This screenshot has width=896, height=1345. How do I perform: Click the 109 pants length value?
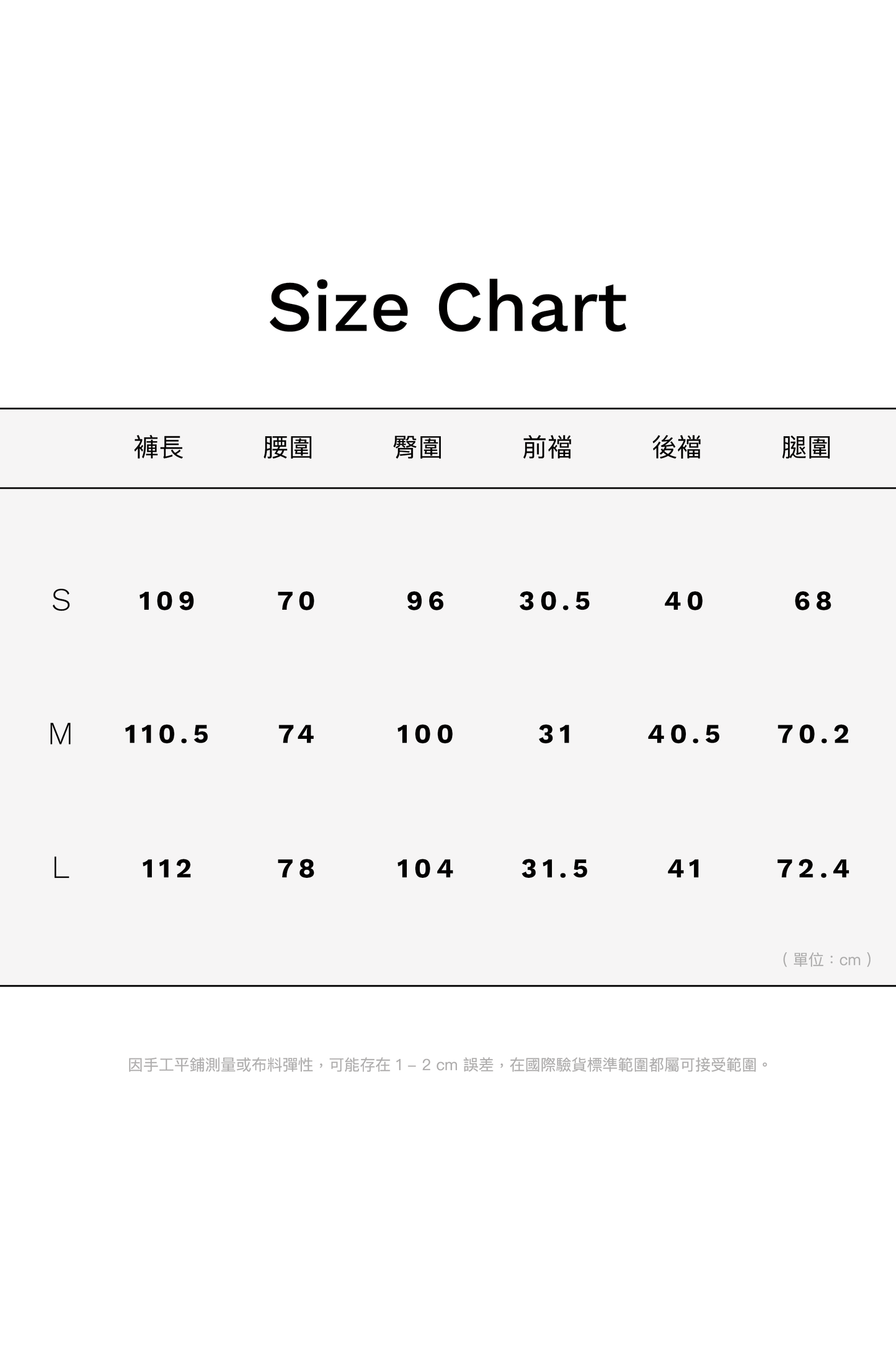click(x=167, y=601)
